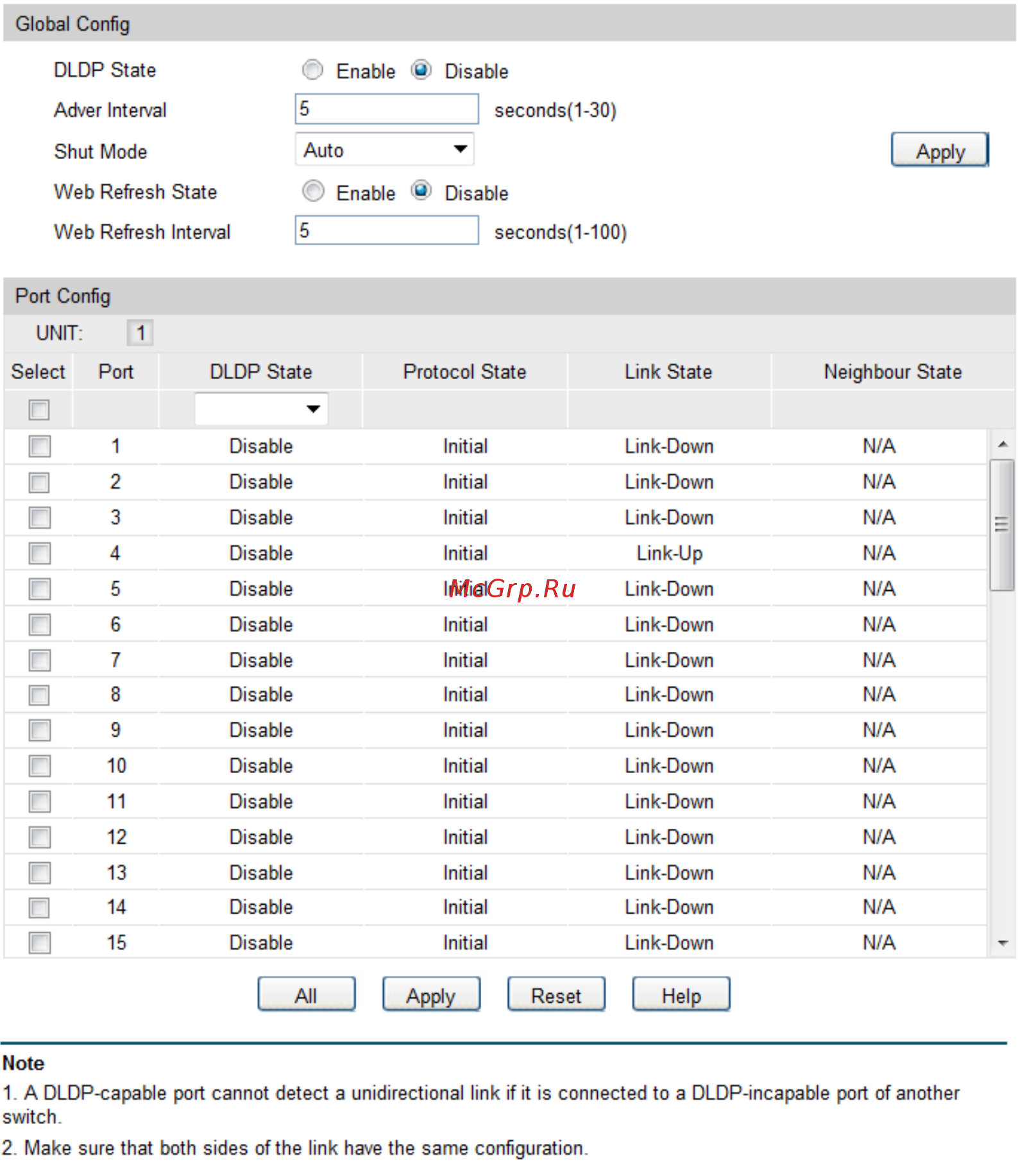Click the Link State column header
The height and width of the screenshot is (1176, 1018).
point(668,371)
